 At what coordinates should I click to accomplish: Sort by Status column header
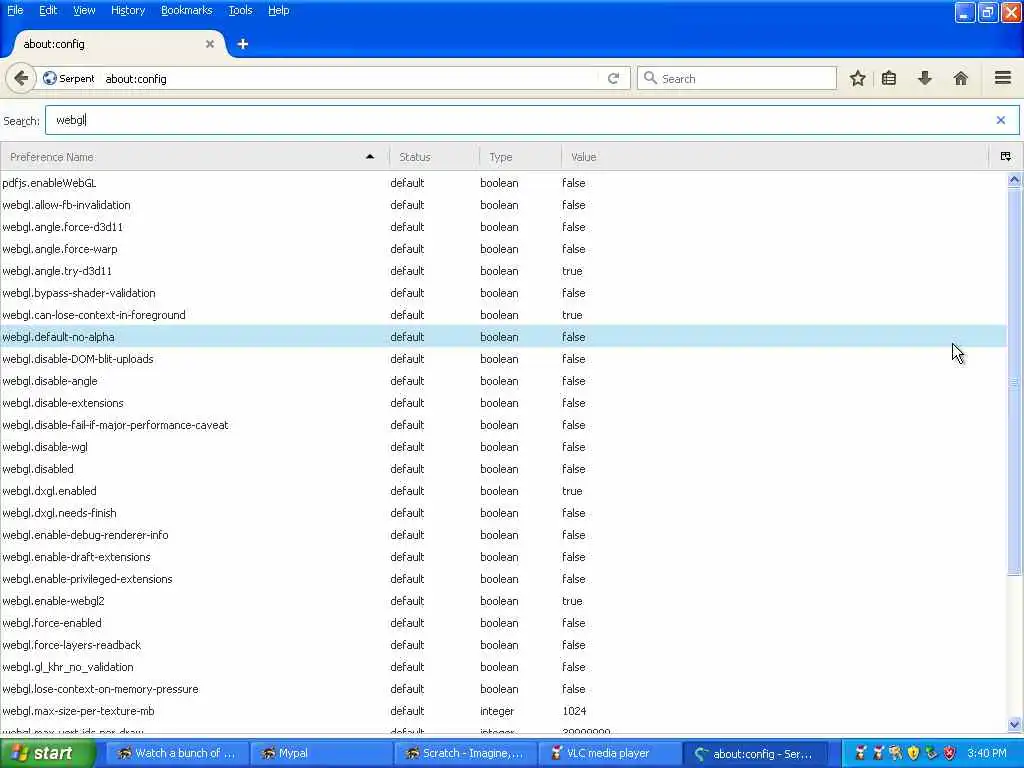pos(434,157)
